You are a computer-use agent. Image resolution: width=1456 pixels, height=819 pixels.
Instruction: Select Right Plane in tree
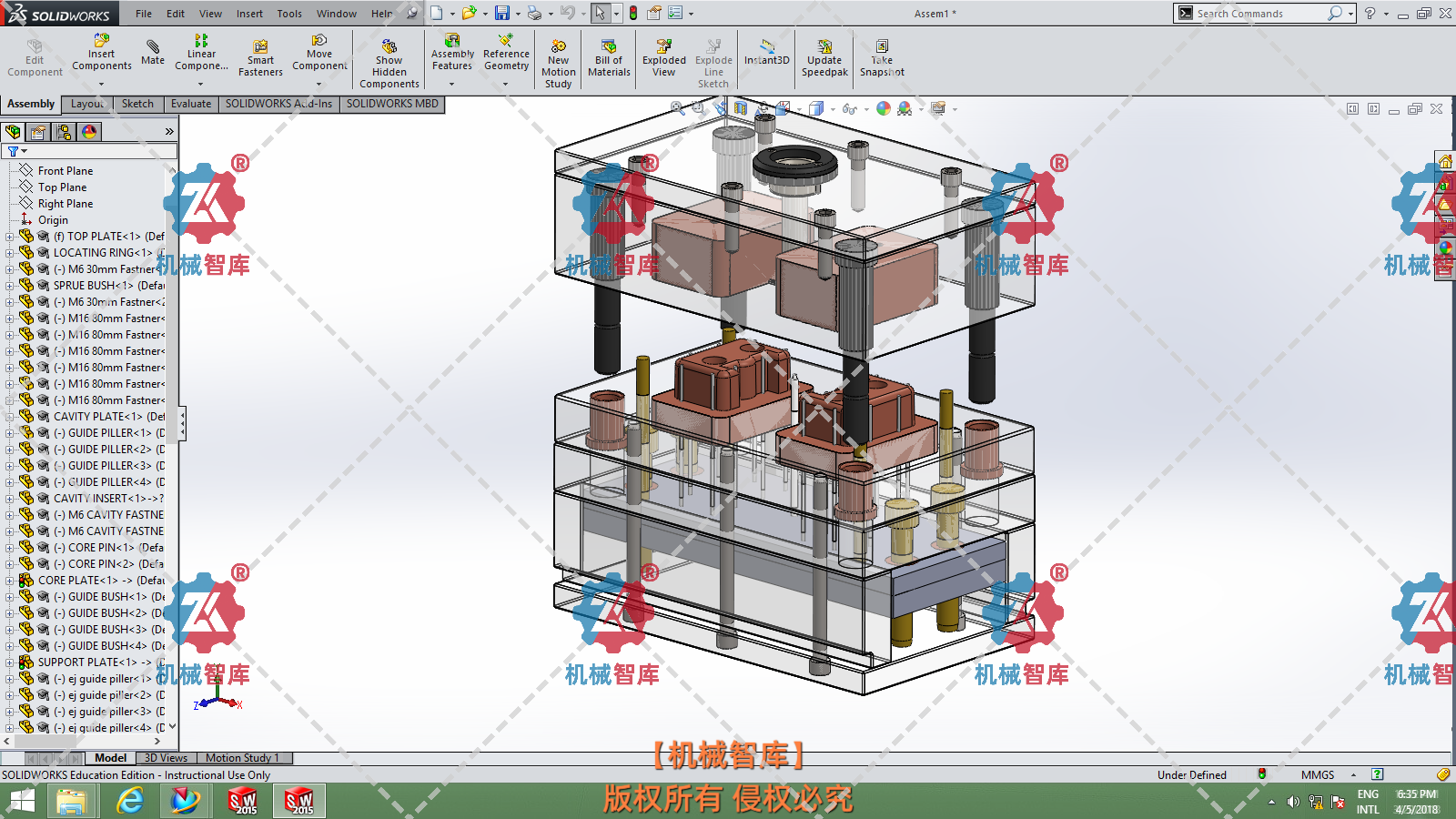pos(65,204)
